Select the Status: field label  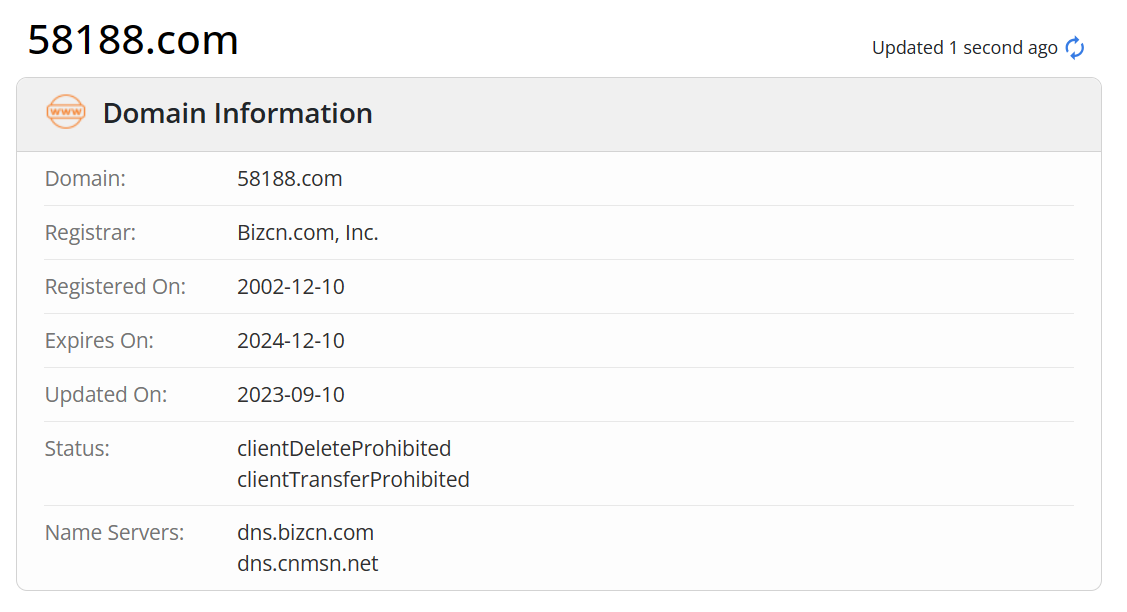click(x=77, y=448)
